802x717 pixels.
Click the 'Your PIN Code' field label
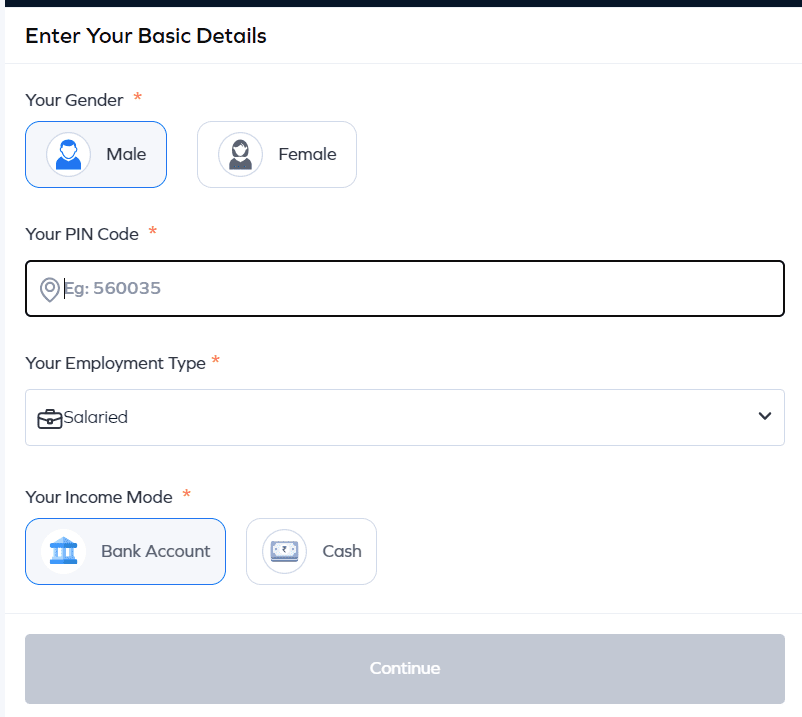coord(82,233)
